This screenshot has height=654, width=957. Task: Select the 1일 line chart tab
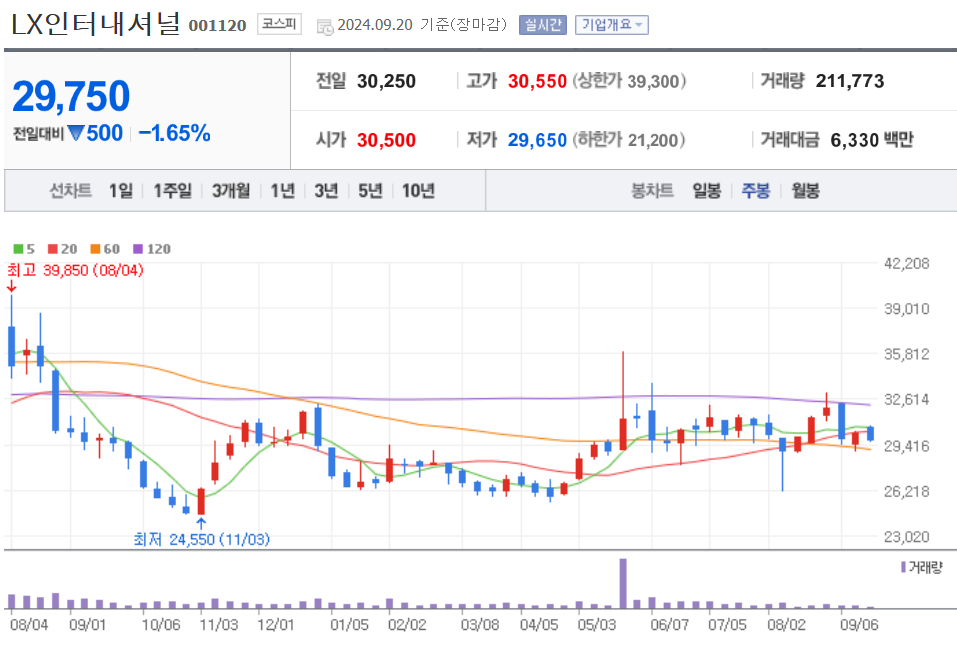pyautogui.click(x=121, y=191)
